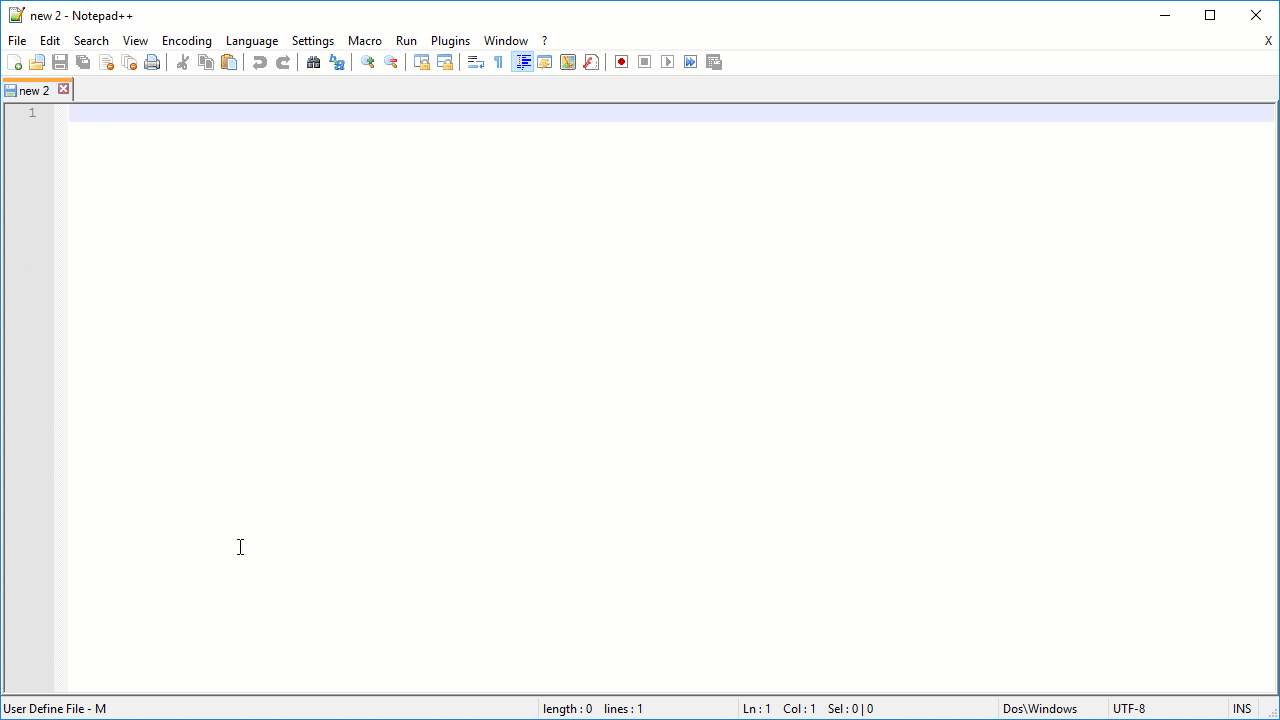Close the 'new 2' tab with red X

pos(63,89)
